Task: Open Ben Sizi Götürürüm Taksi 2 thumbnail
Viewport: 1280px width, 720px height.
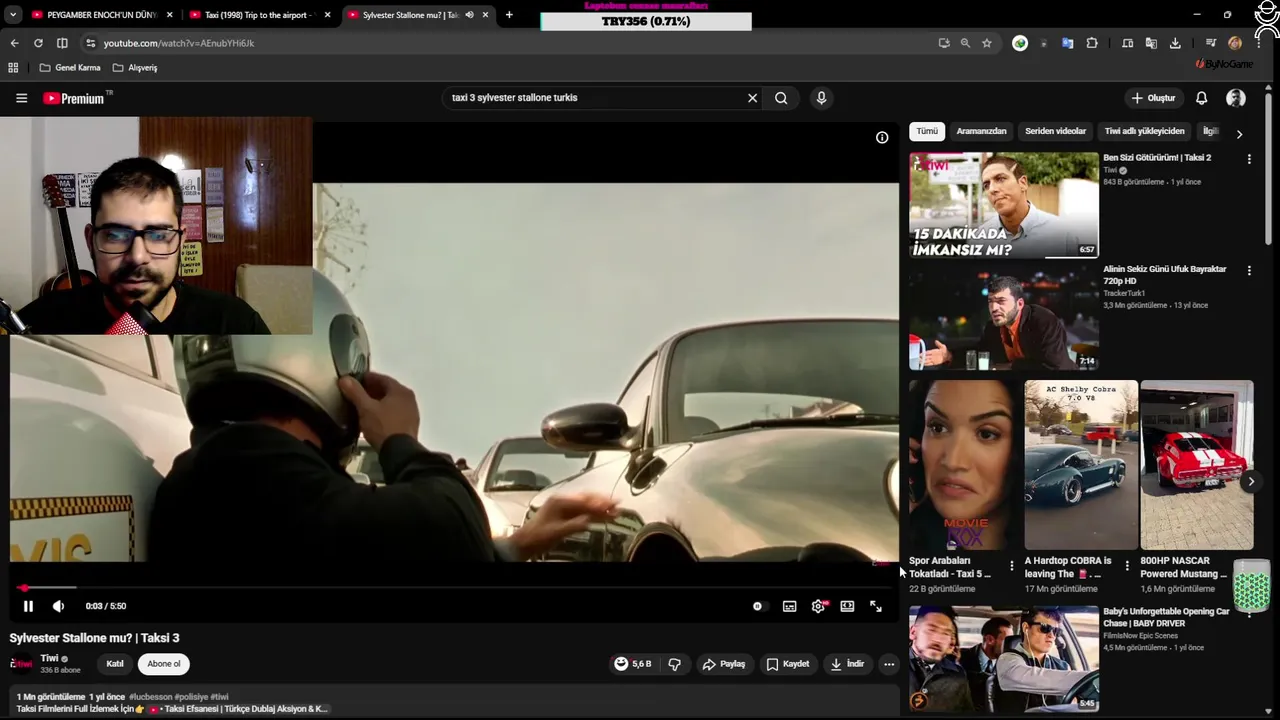Action: tap(1004, 205)
